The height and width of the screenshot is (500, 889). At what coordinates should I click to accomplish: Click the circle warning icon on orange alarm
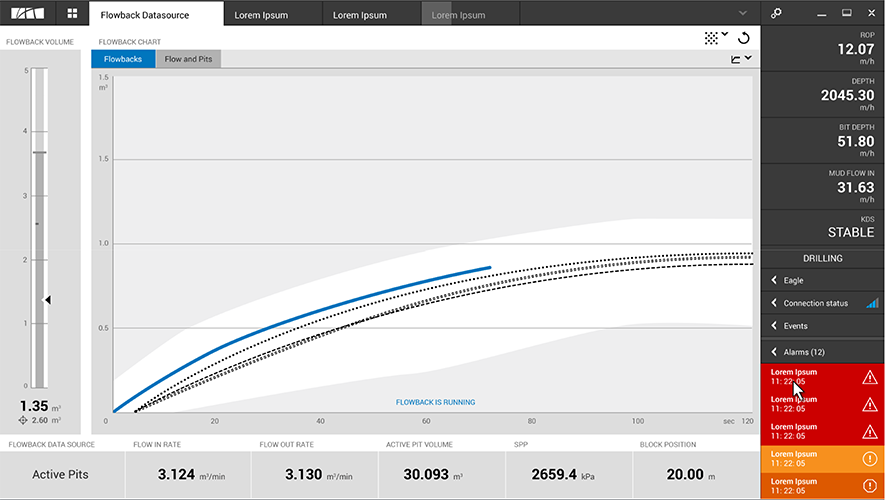click(869, 459)
